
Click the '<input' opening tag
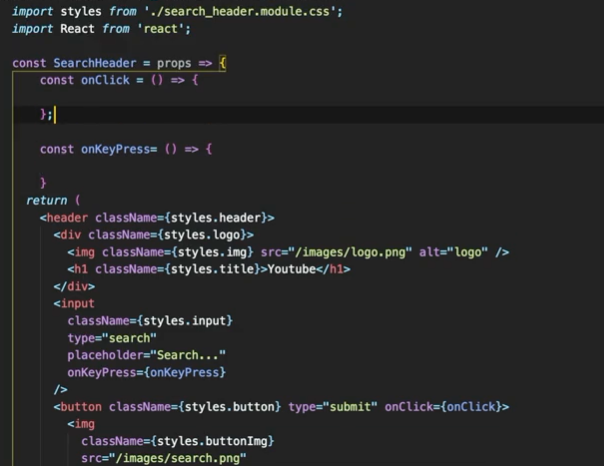(x=74, y=304)
